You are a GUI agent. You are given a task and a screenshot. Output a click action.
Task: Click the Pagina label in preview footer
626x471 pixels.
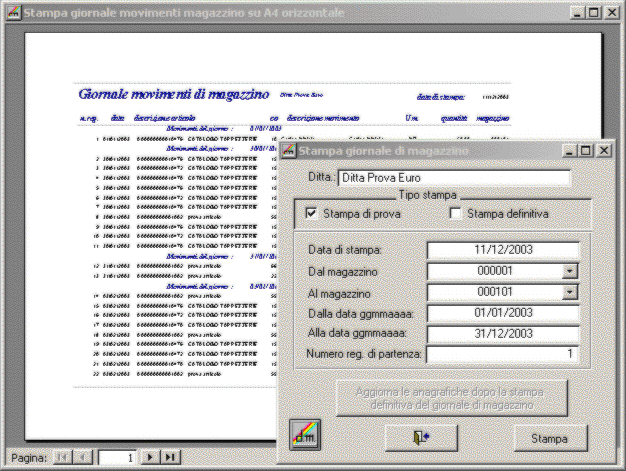point(29,458)
